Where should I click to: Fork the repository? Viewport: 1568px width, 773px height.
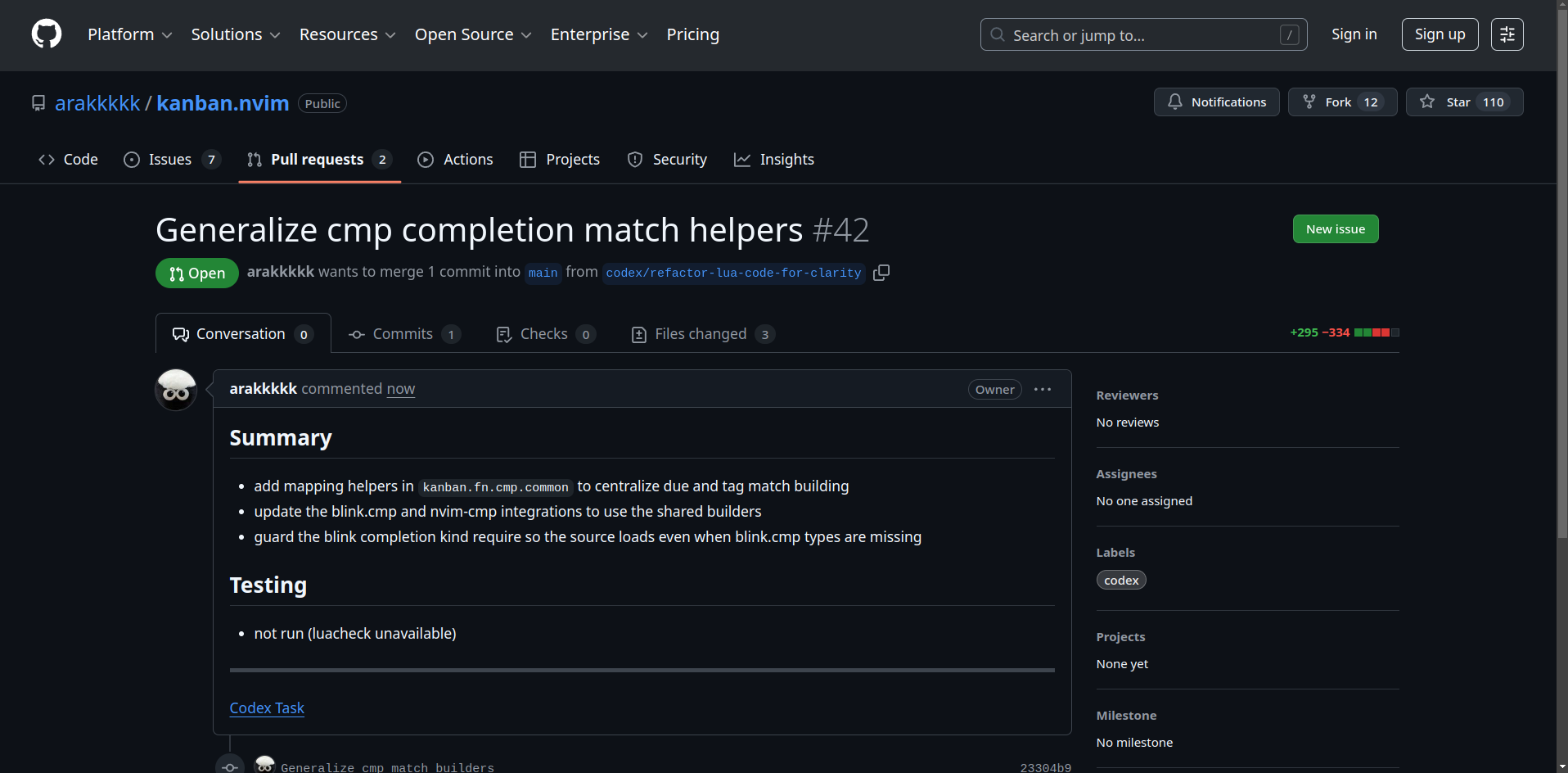tap(1341, 102)
